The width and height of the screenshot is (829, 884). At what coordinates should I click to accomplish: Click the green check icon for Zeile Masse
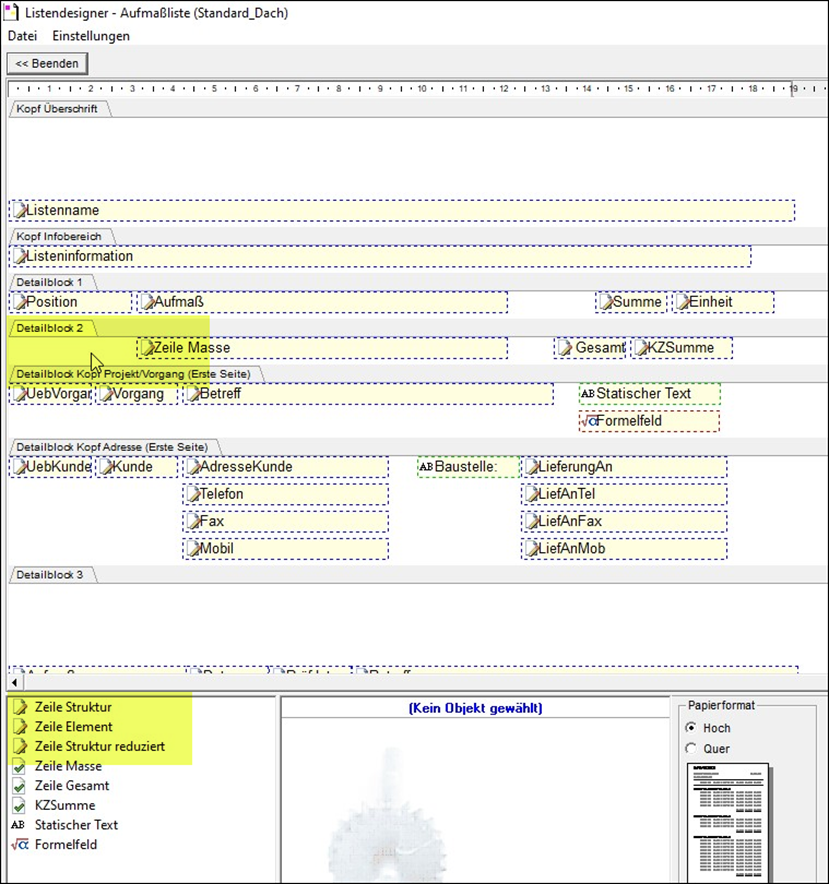click(18, 766)
